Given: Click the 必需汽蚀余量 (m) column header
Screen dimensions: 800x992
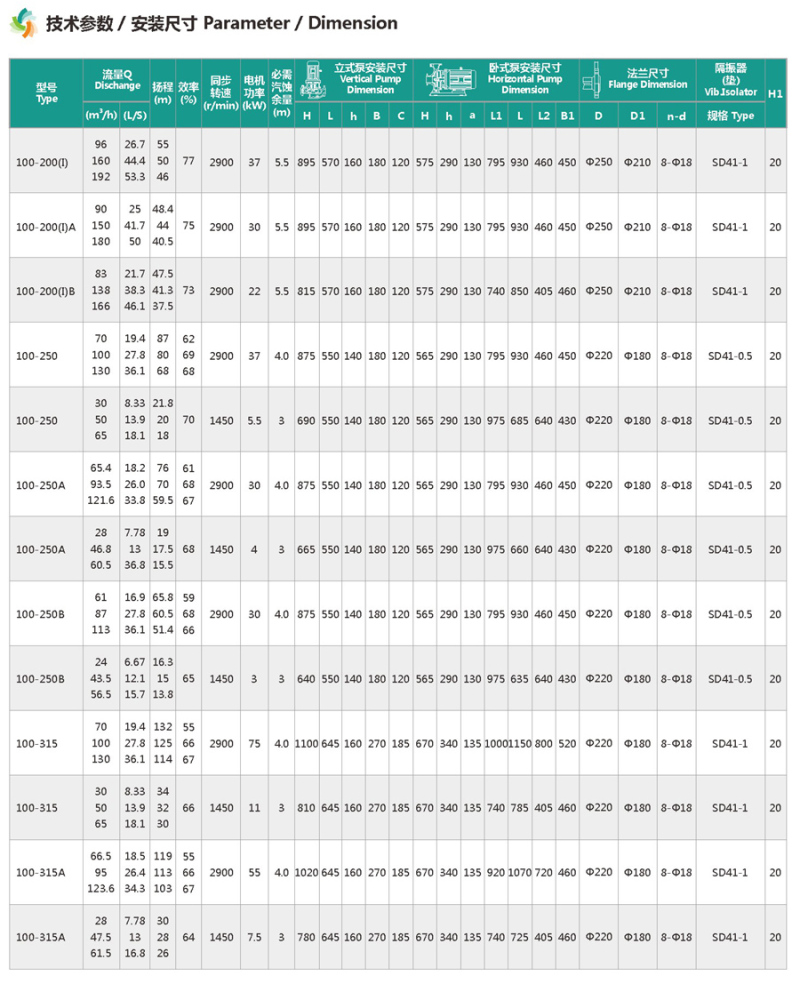Looking at the screenshot, I should click(x=281, y=93).
